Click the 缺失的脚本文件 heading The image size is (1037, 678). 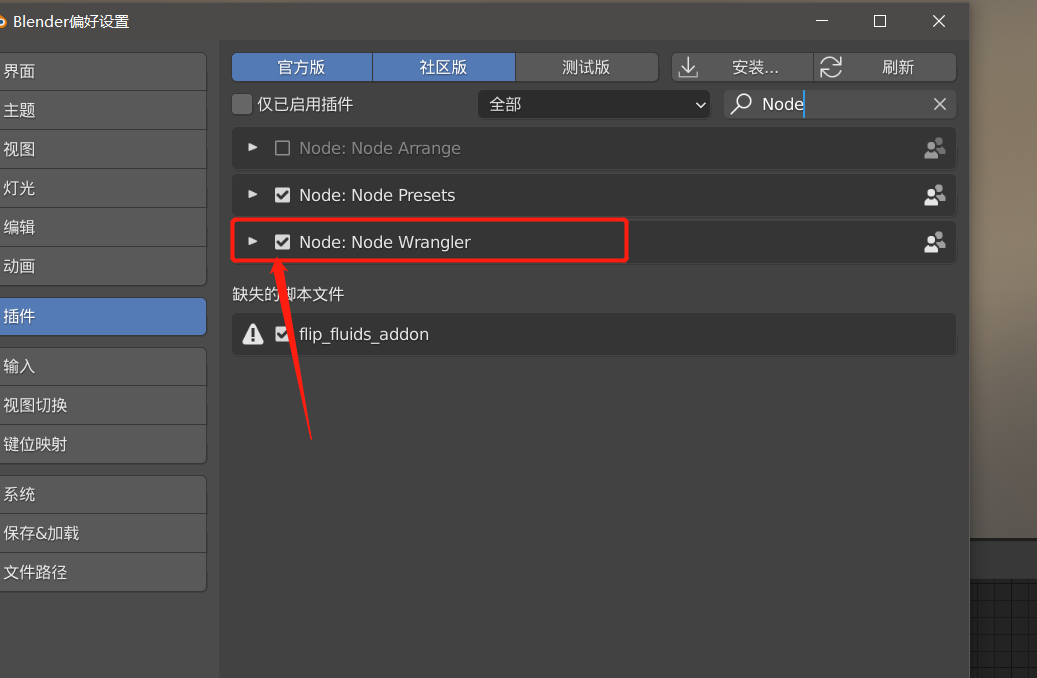tap(288, 294)
